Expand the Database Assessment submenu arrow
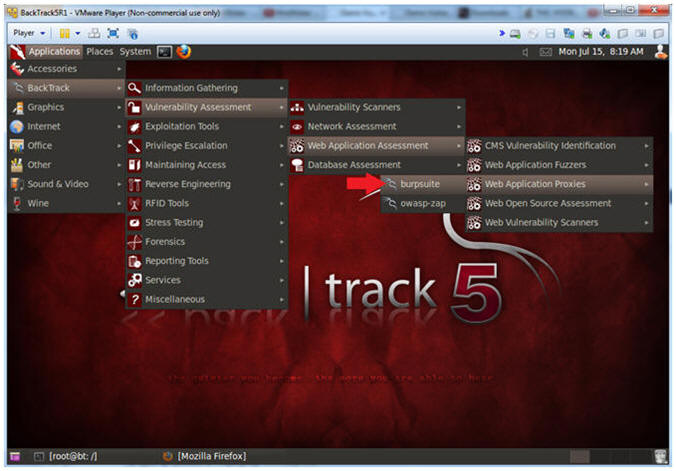Screen dimensions: 676x471 [459, 165]
